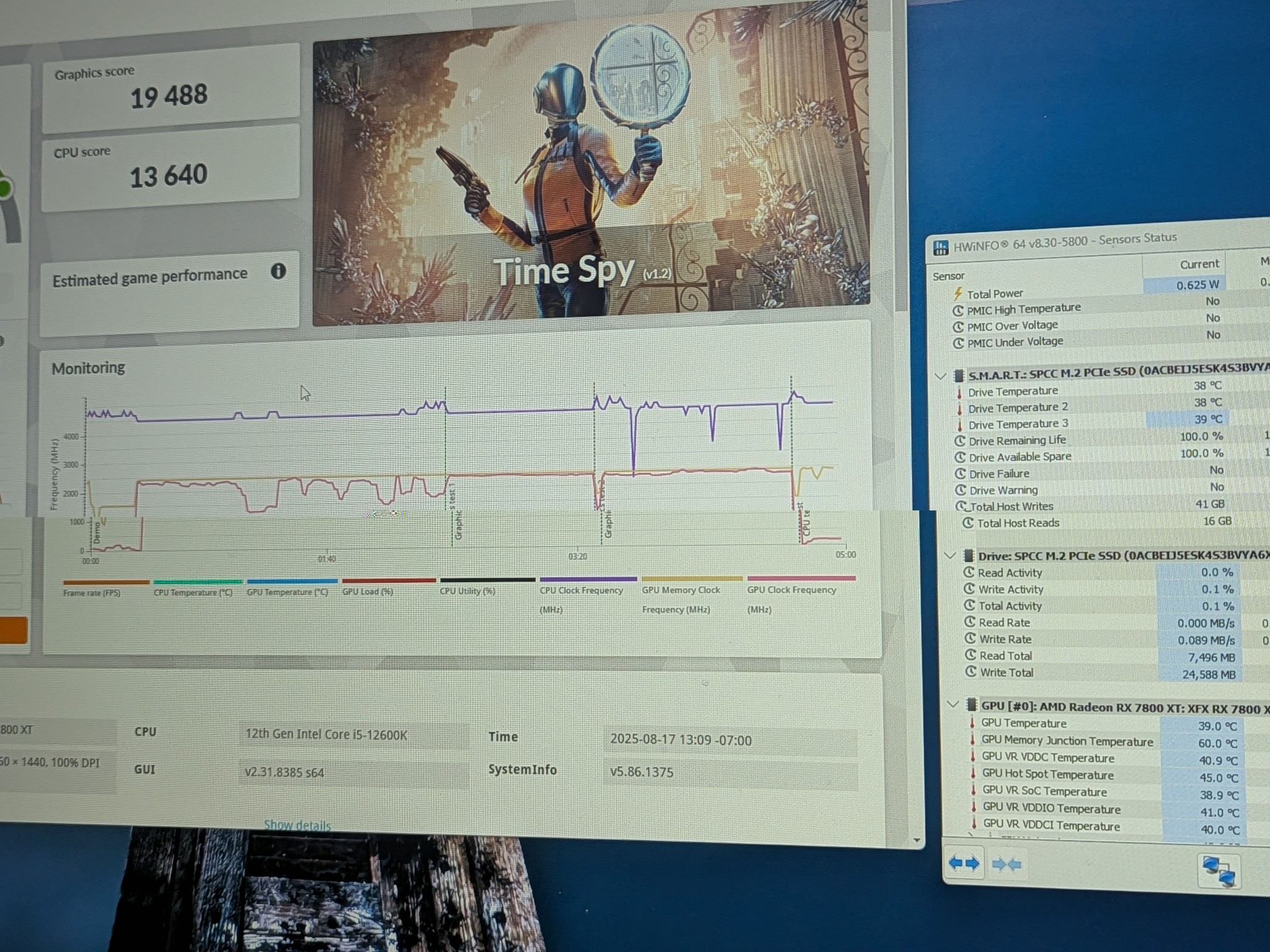The height and width of the screenshot is (952, 1270).
Task: Click the Frame rate (FPS) legend color bar
Action: (x=106, y=582)
